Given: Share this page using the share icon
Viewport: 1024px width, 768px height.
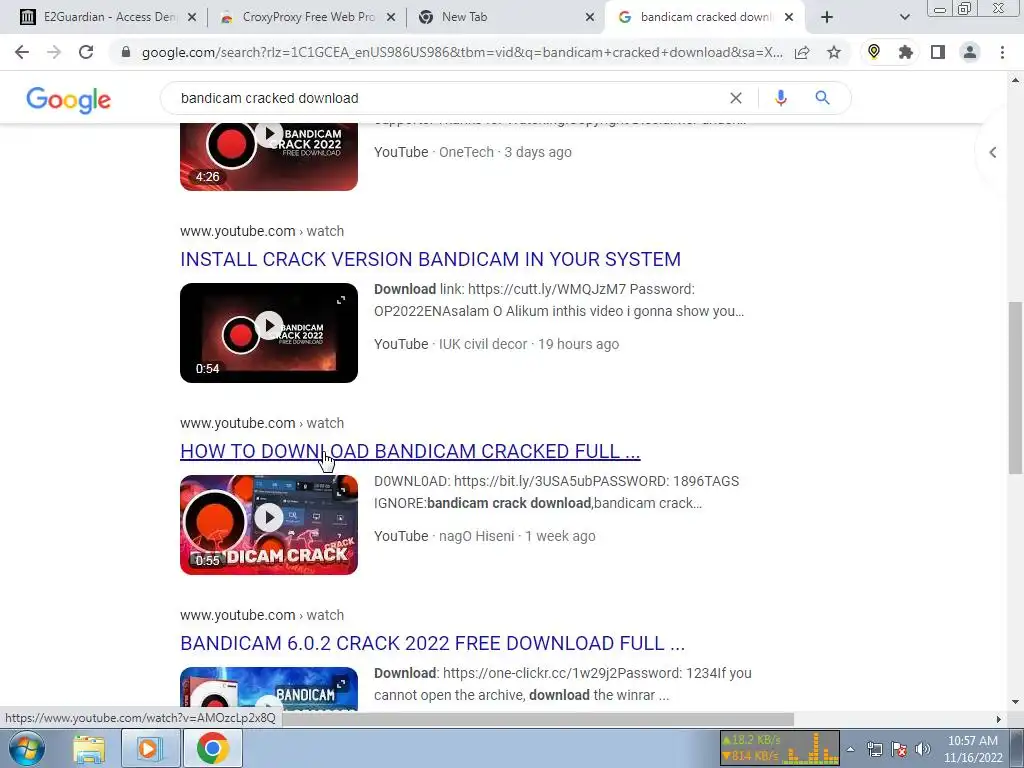Looking at the screenshot, I should pos(802,52).
